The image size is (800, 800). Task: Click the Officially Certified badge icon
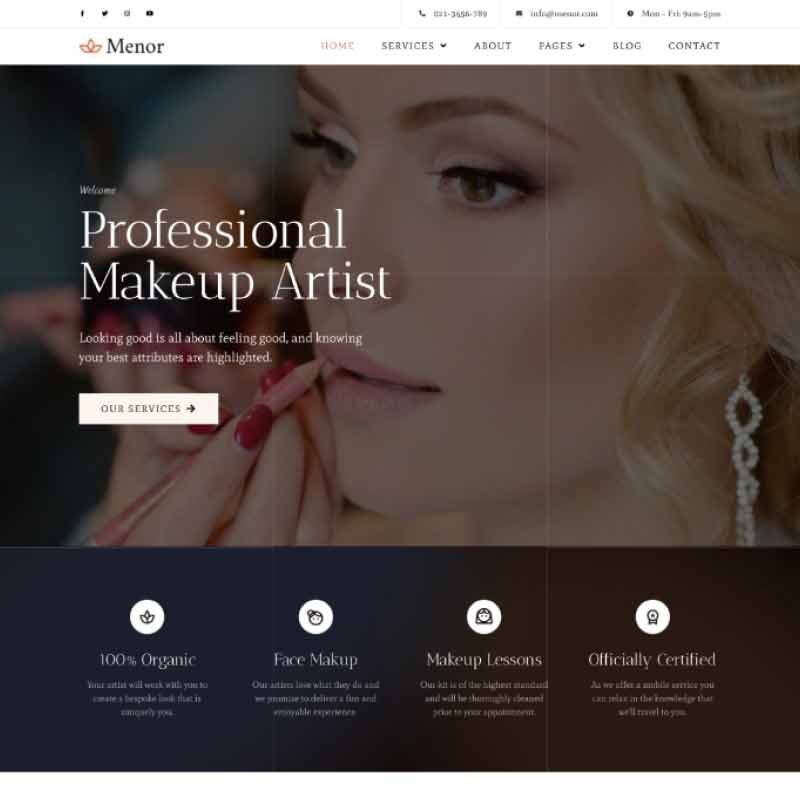pos(652,617)
